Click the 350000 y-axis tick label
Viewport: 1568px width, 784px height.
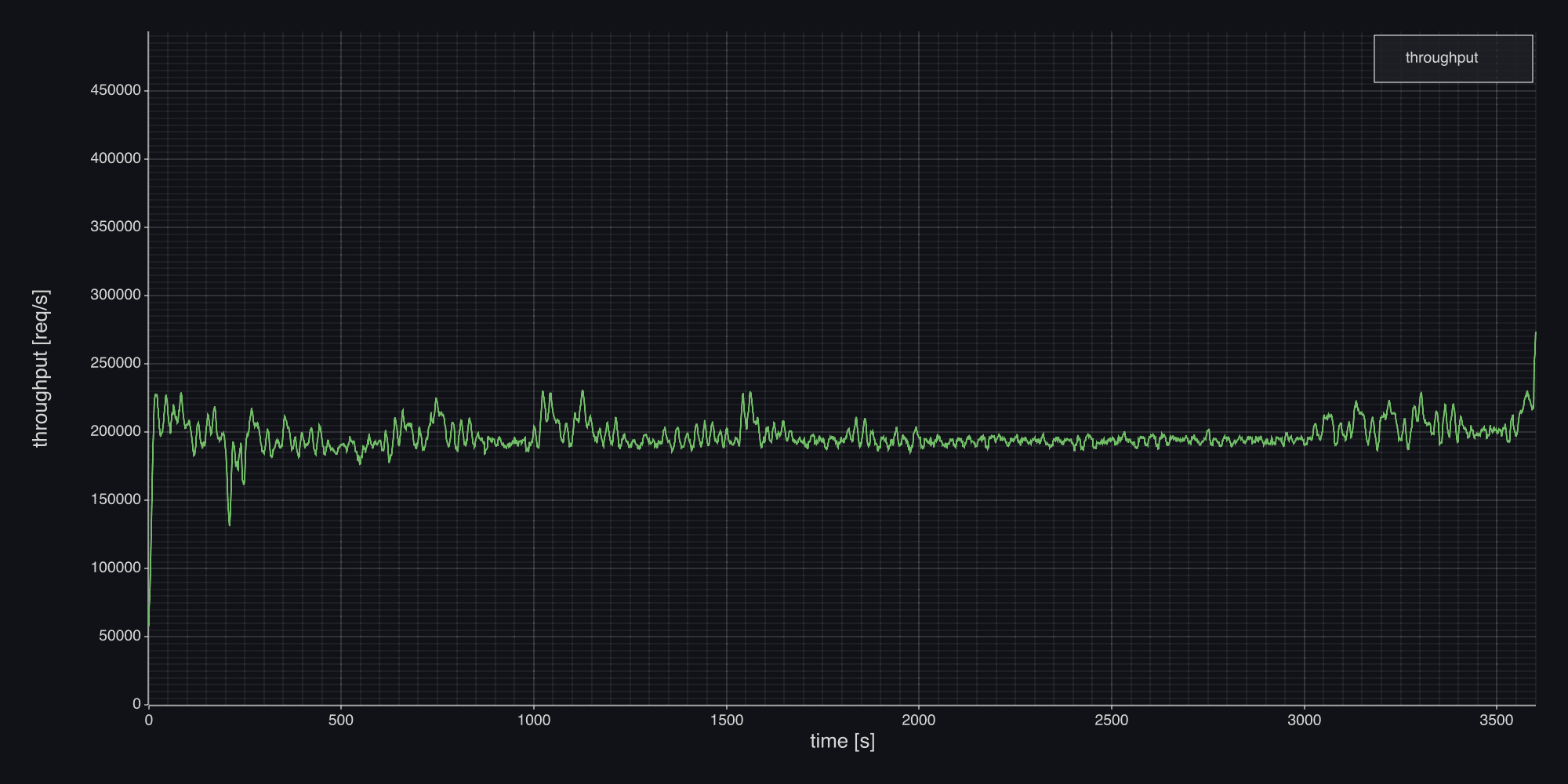[115, 227]
